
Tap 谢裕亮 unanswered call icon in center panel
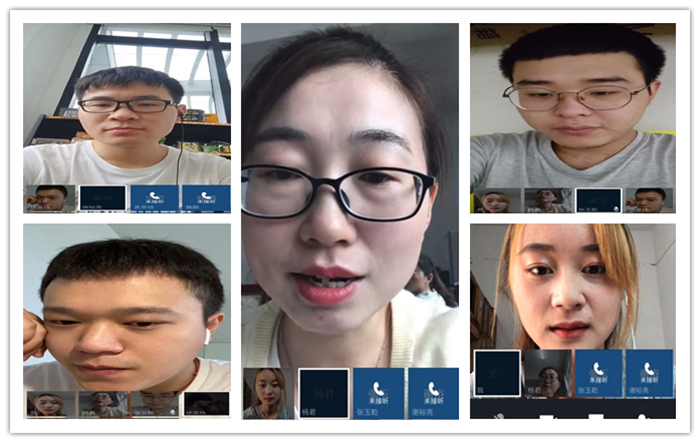(x=433, y=392)
